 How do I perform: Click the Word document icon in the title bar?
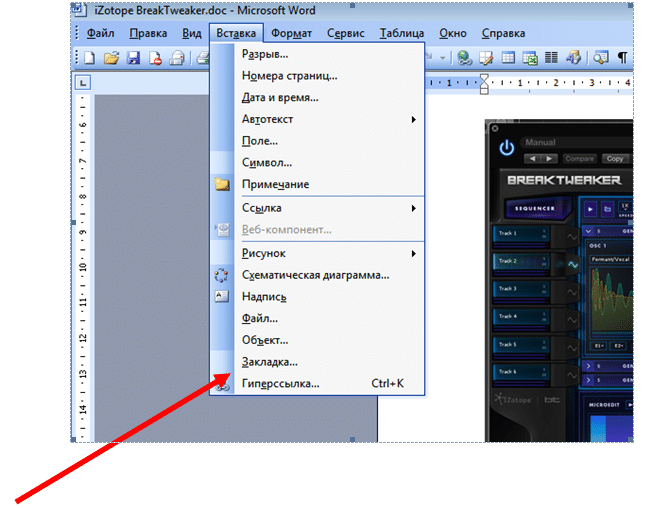[x=79, y=10]
